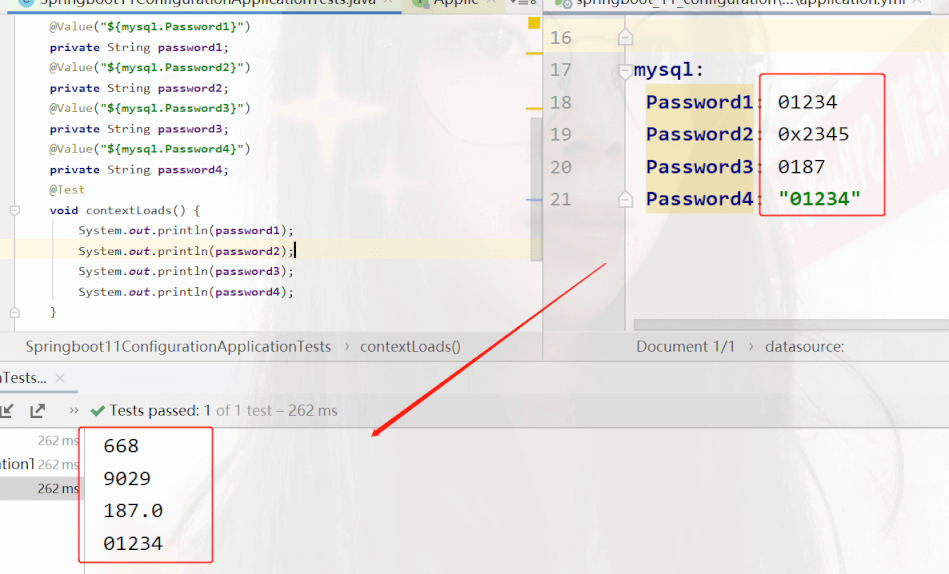Open the run toolbar overflow chevron

pyautogui.click(x=74, y=411)
